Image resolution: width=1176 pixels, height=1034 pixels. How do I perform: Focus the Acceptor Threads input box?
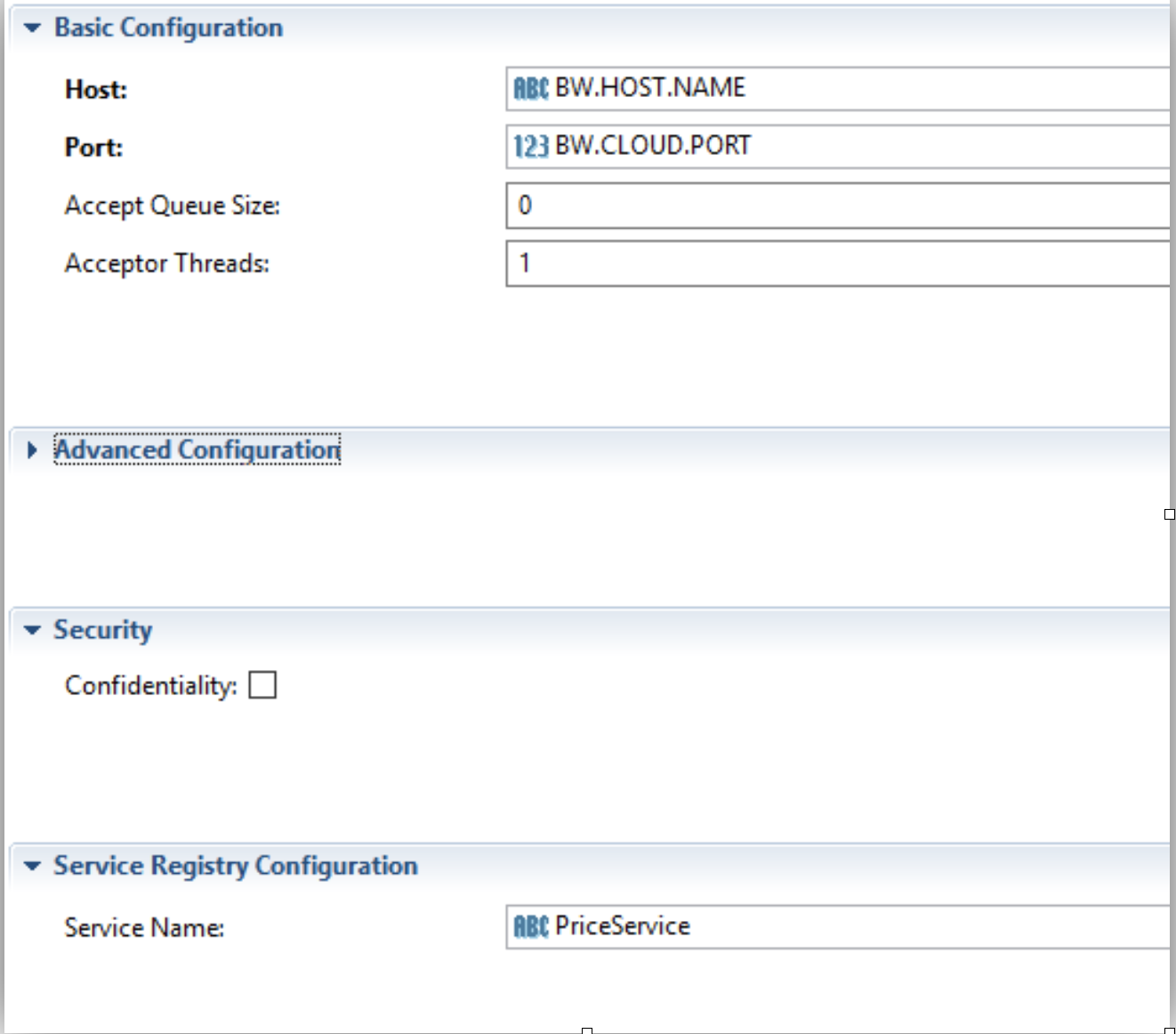(836, 263)
